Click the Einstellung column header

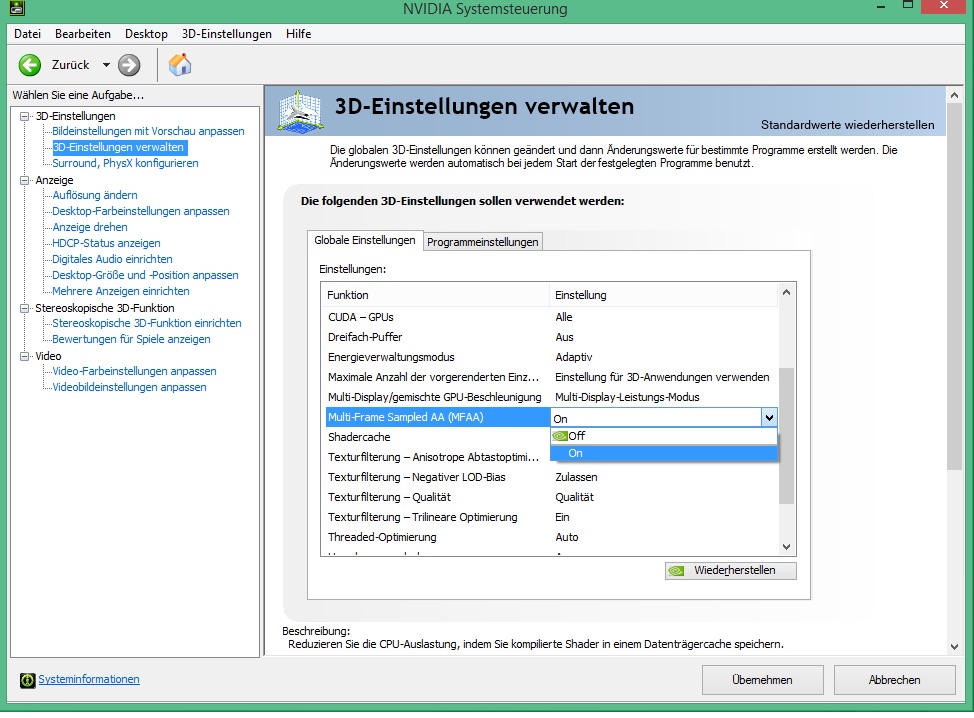point(663,295)
